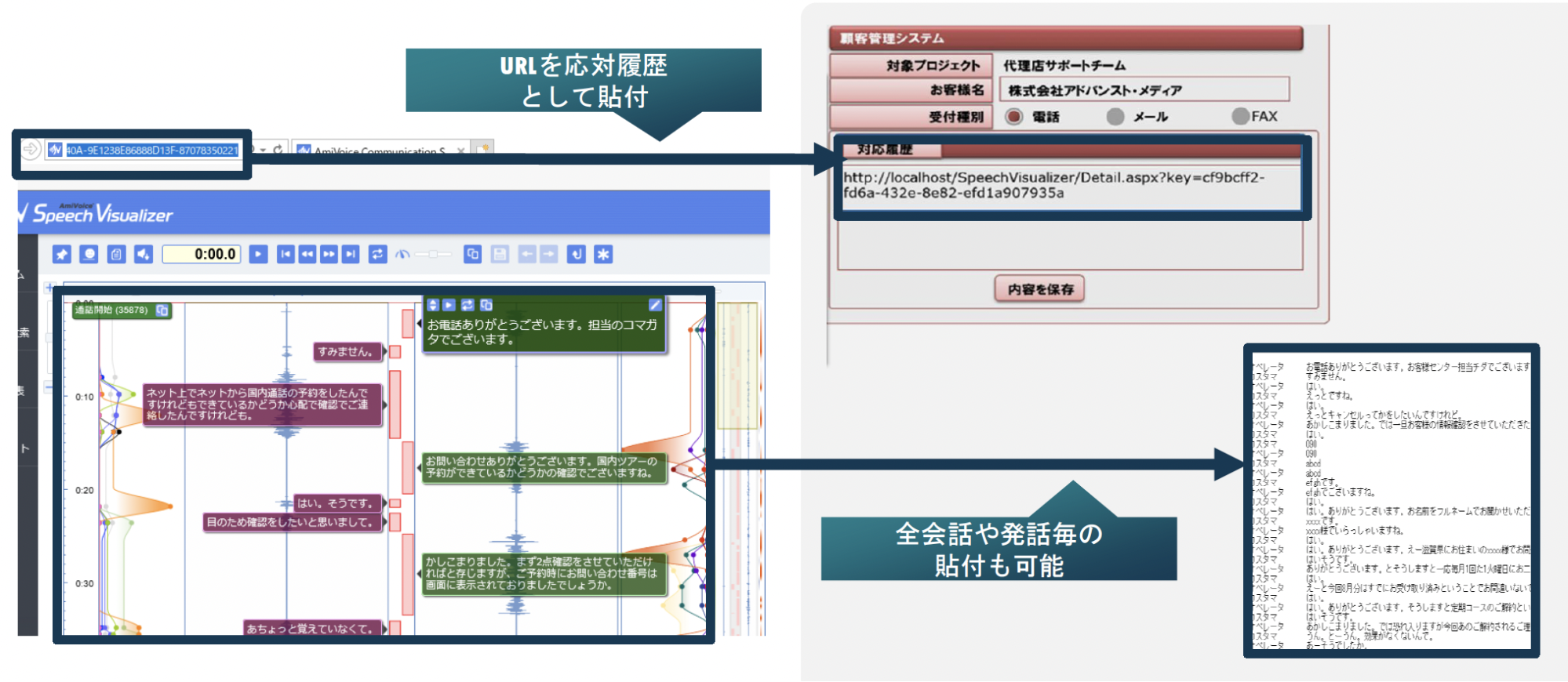Select the 電話 reception type radio button

1014,116
